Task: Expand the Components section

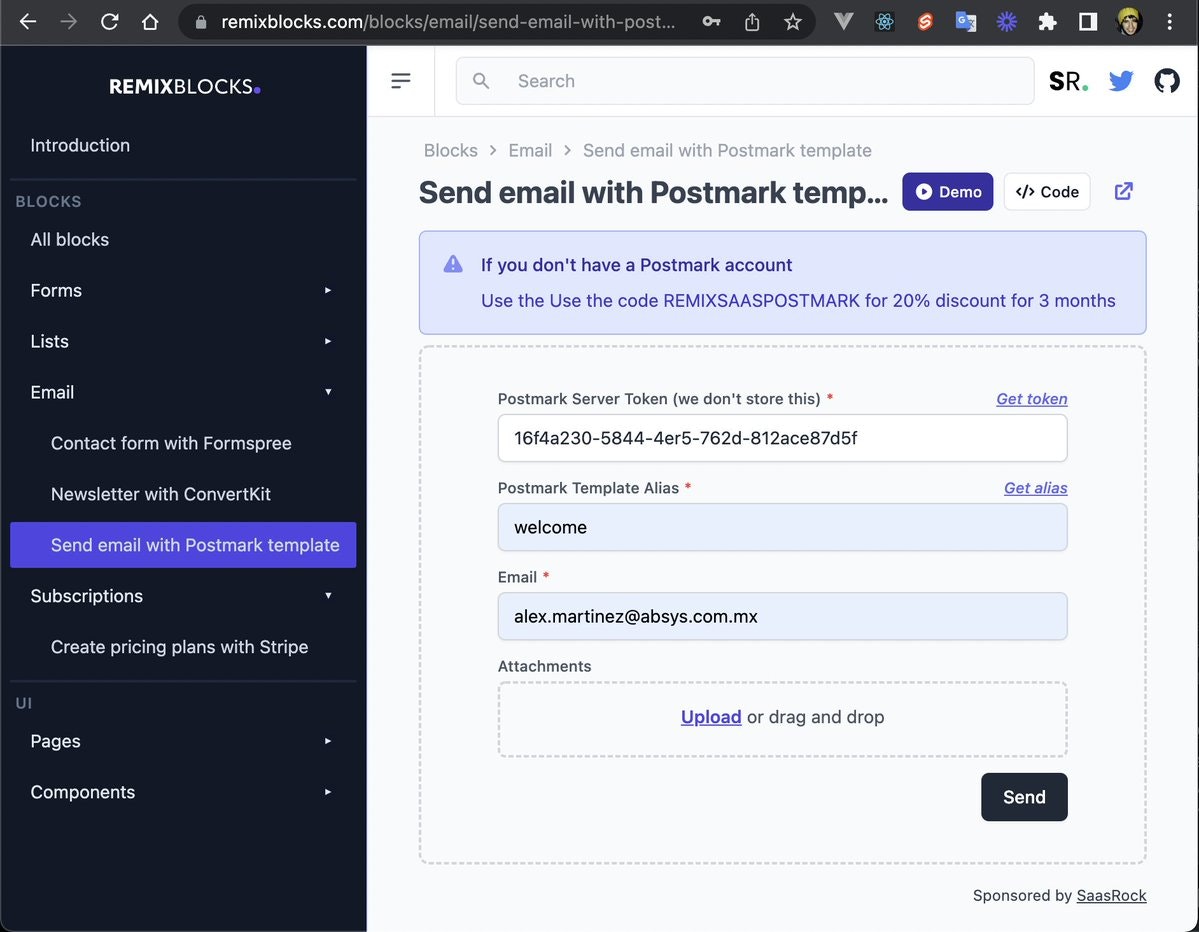Action: coord(183,792)
